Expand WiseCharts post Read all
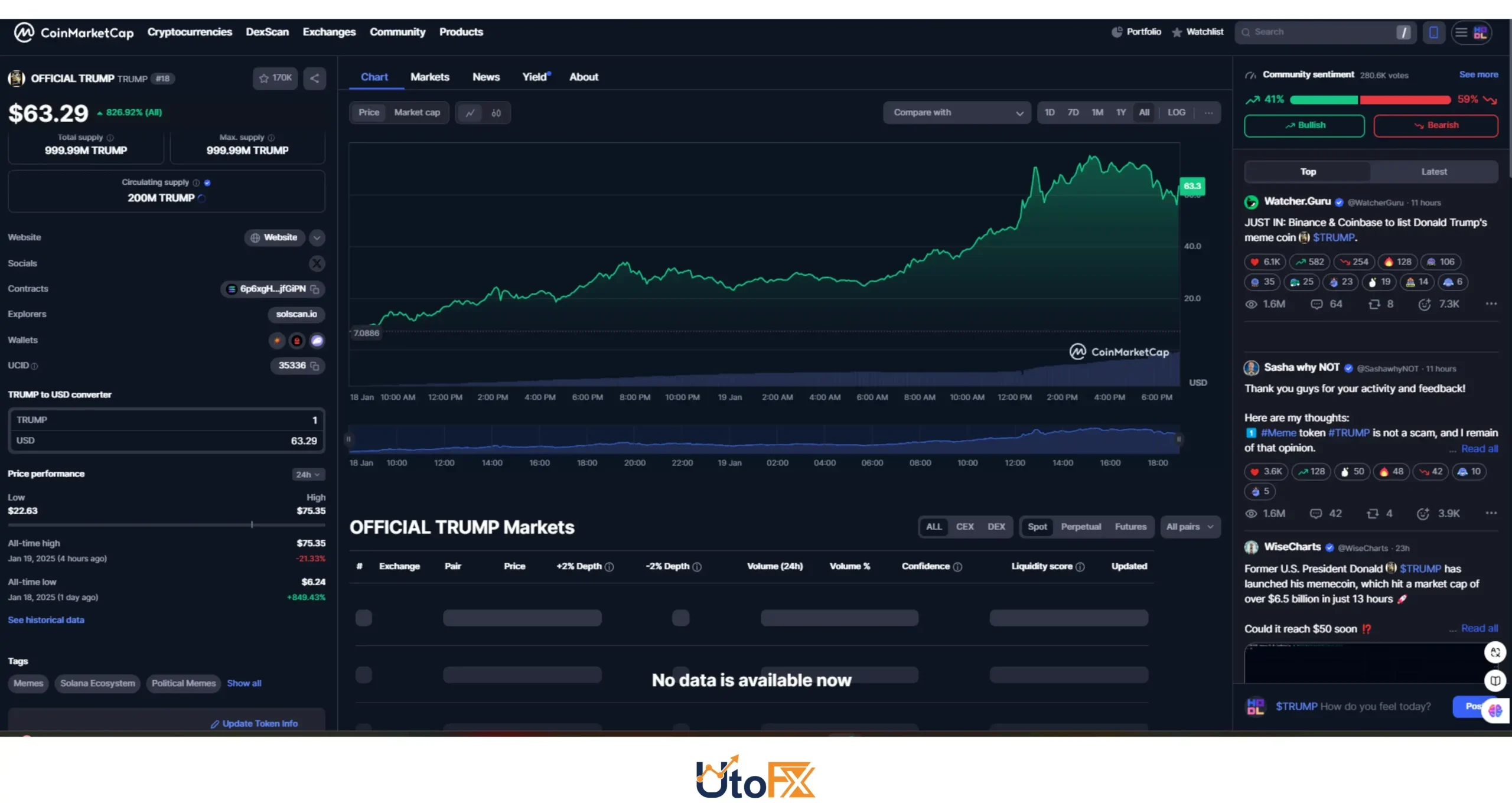Image resolution: width=1512 pixels, height=803 pixels. click(1479, 628)
